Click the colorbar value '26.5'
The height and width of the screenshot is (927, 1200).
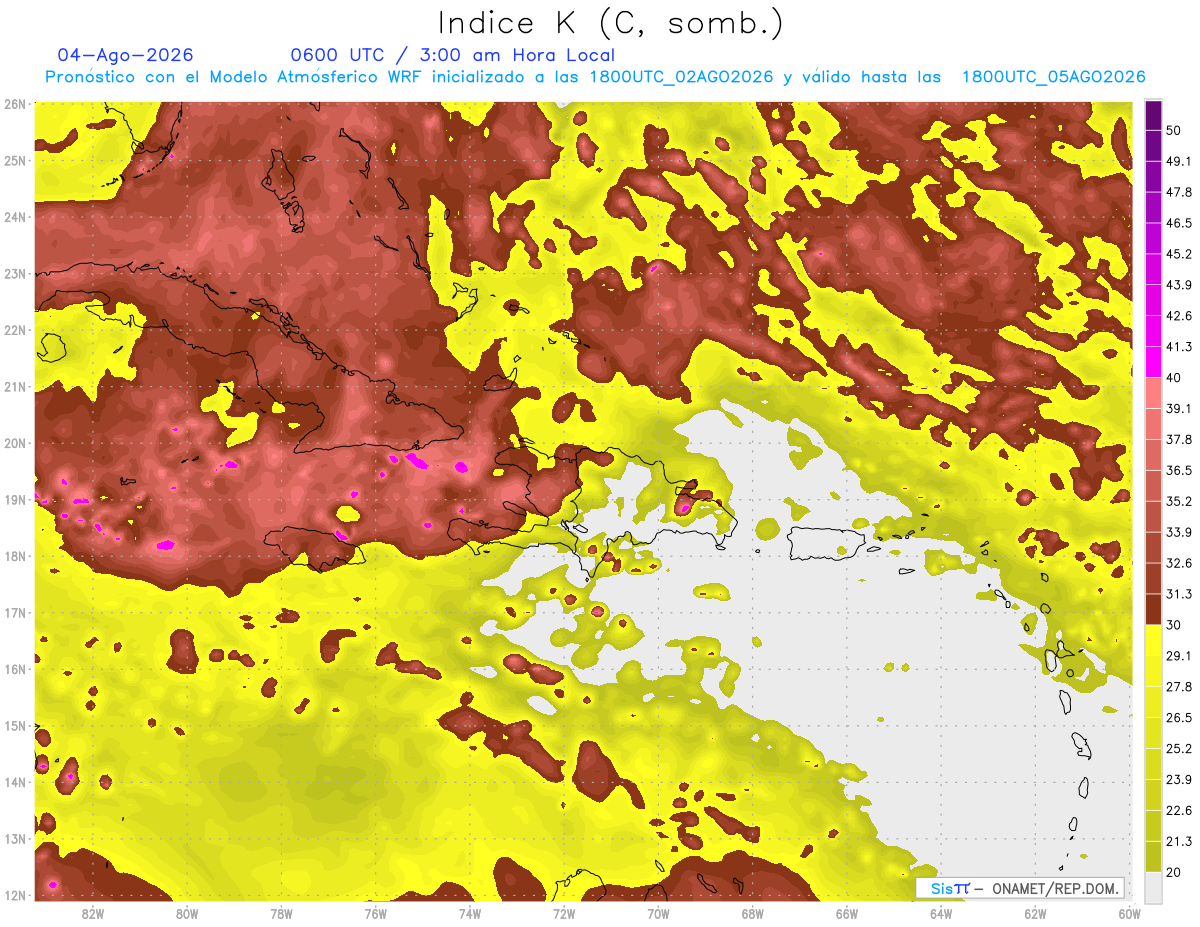tap(1179, 718)
